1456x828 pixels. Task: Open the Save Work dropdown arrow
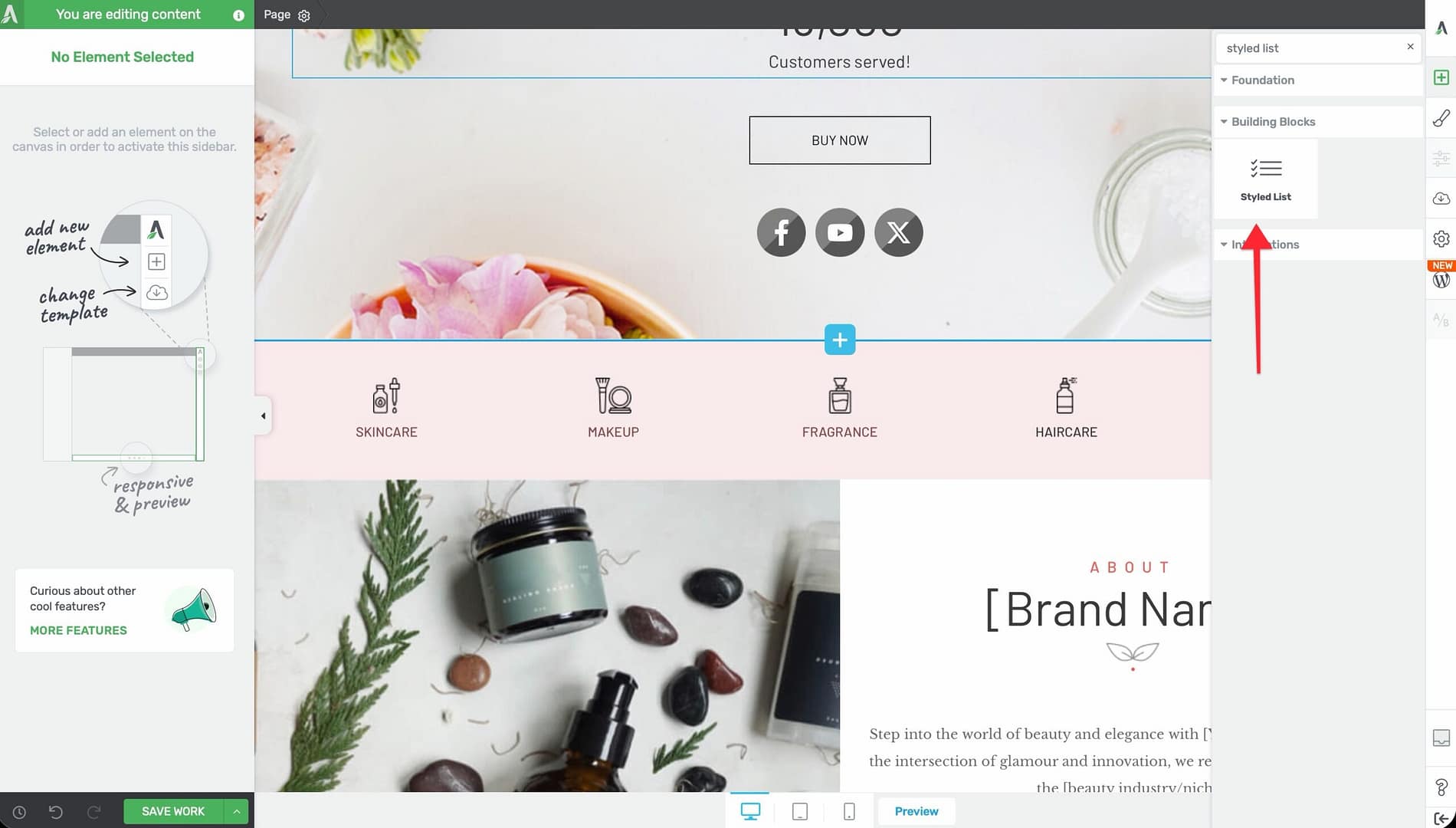pyautogui.click(x=237, y=811)
